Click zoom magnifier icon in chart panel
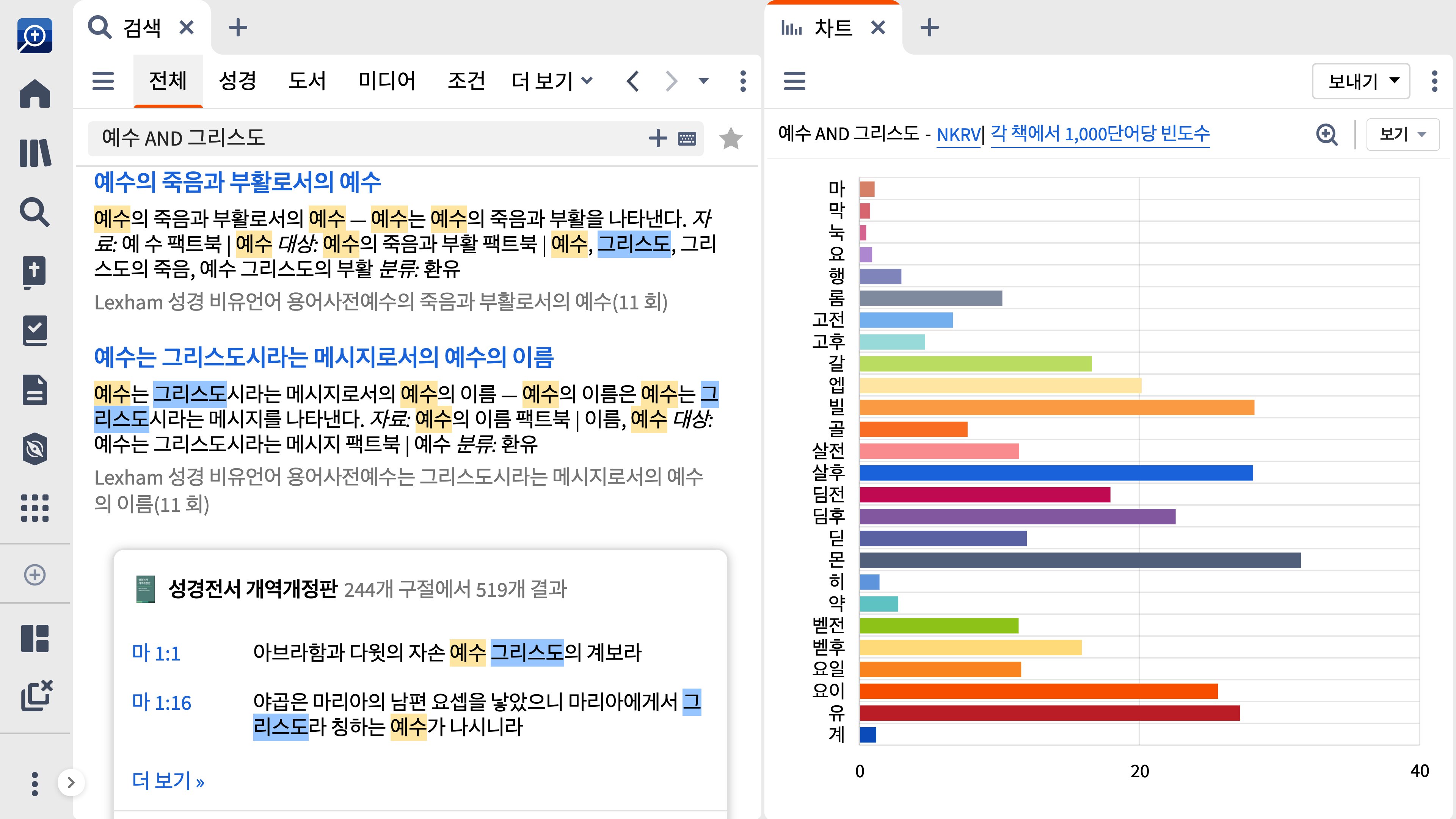This screenshot has width=1456, height=819. (1326, 135)
